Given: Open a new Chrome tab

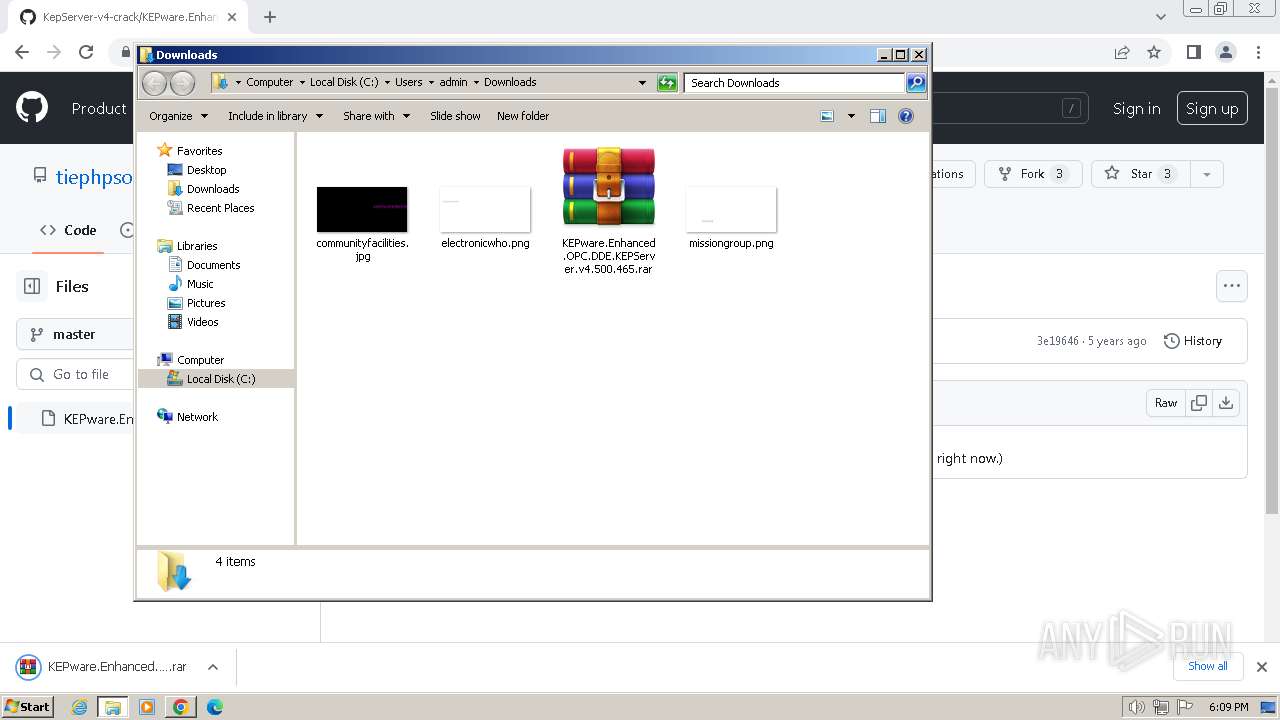Looking at the screenshot, I should click(x=270, y=17).
